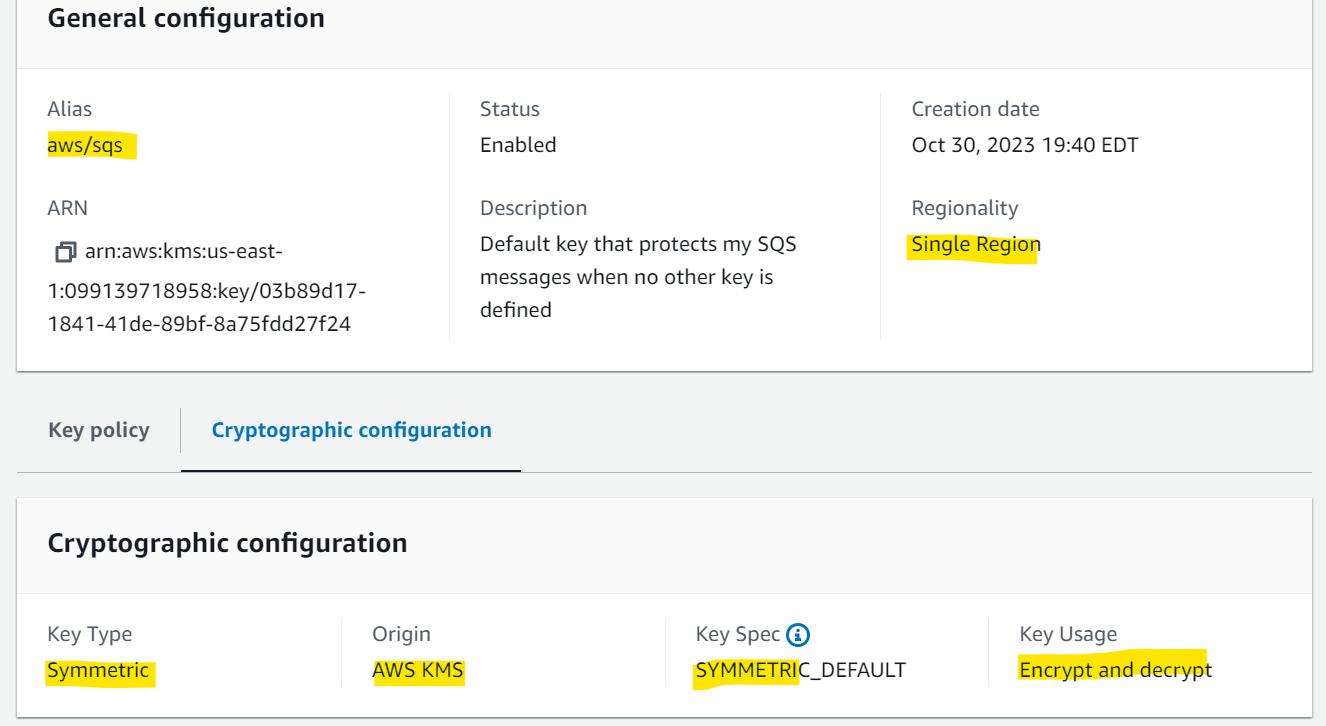Click the key description text about SQS messages
This screenshot has width=1326, height=726.
(638, 277)
